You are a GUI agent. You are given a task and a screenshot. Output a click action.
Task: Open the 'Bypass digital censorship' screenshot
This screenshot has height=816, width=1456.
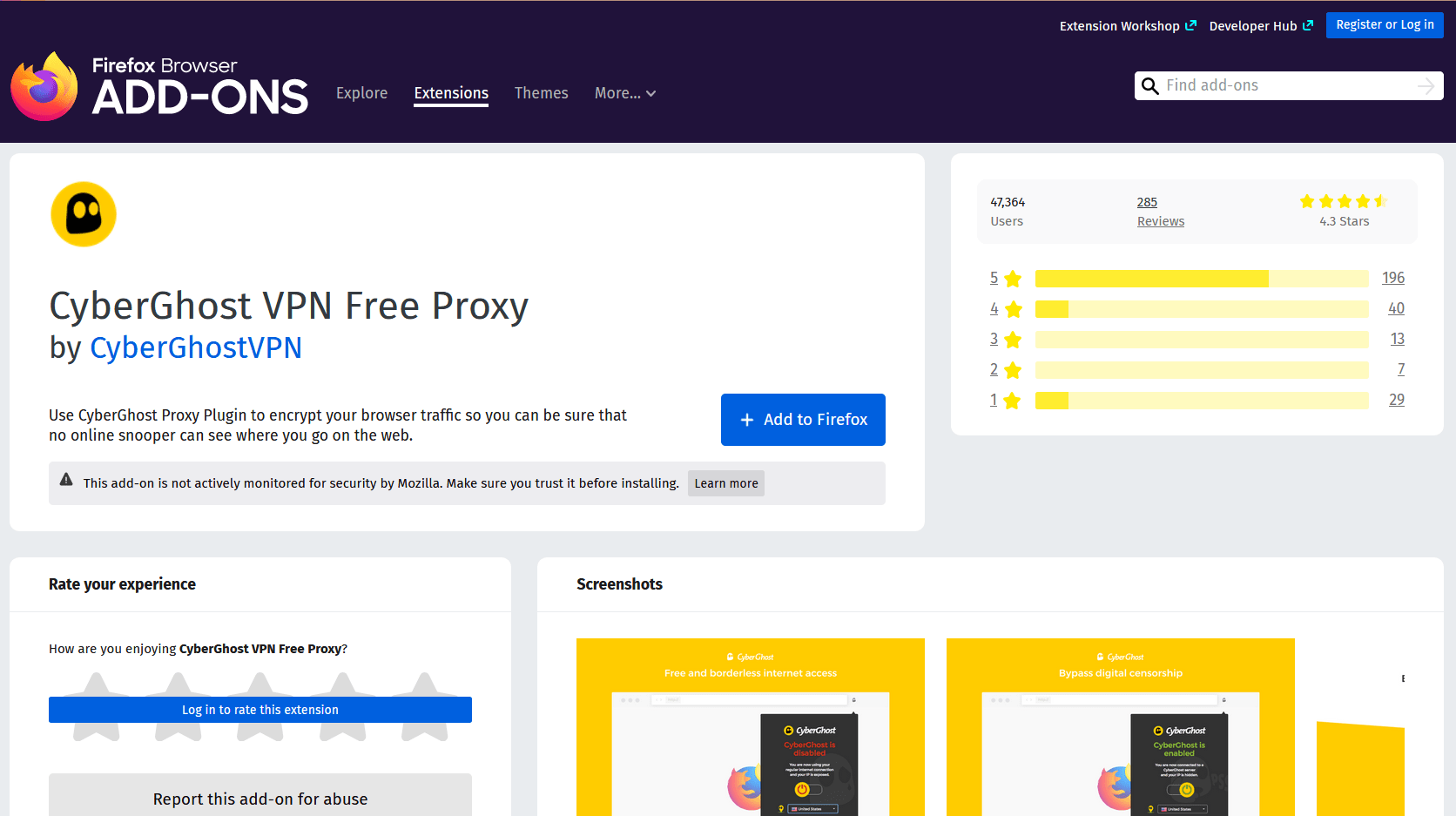1121,727
